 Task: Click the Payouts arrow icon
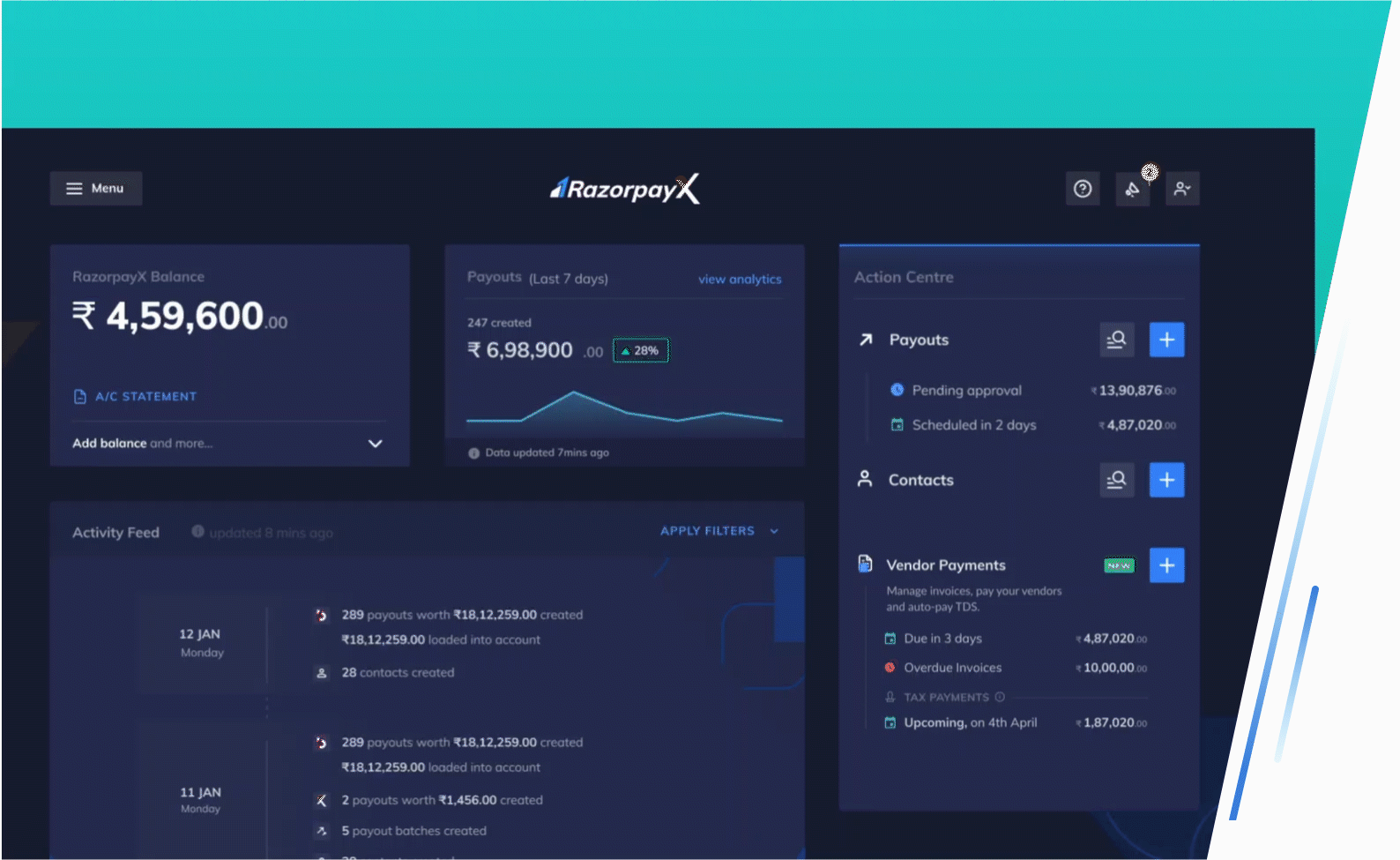pyautogui.click(x=866, y=340)
